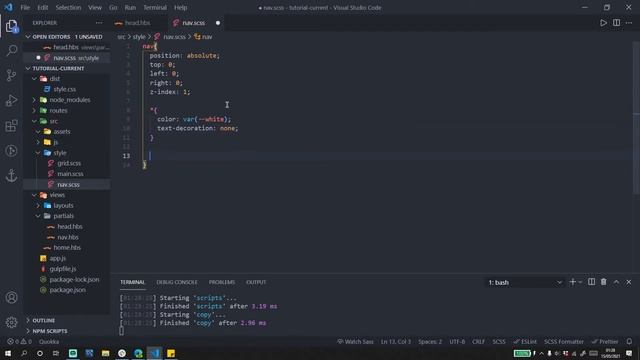Open the Windows Start menu
Viewport: 640px width, 360px height.
[8, 353]
